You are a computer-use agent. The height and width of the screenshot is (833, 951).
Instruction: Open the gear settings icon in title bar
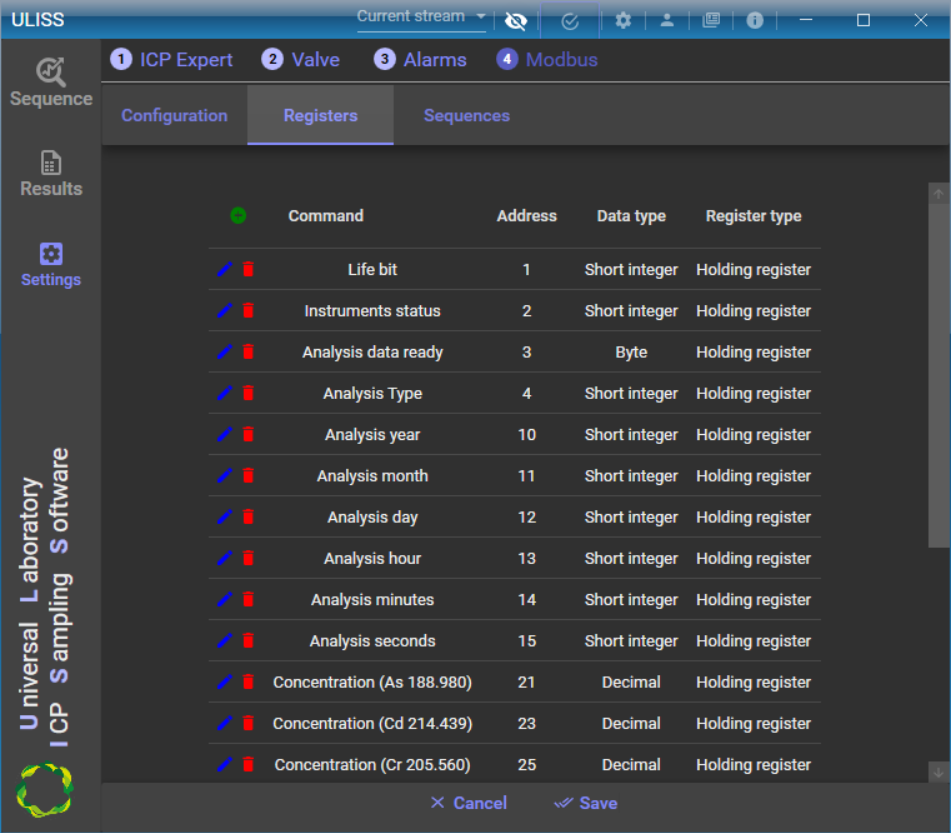(x=623, y=20)
